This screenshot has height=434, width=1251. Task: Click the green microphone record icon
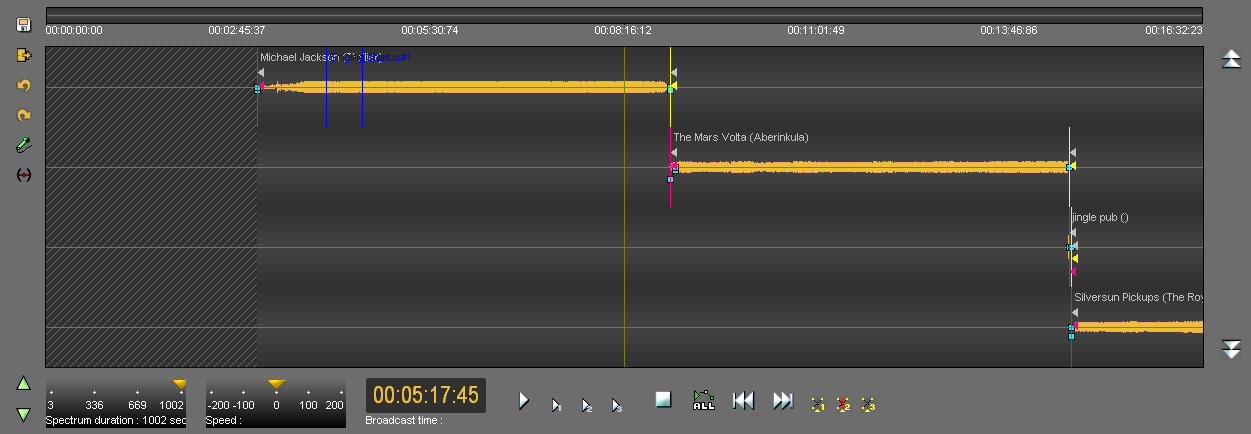24,145
